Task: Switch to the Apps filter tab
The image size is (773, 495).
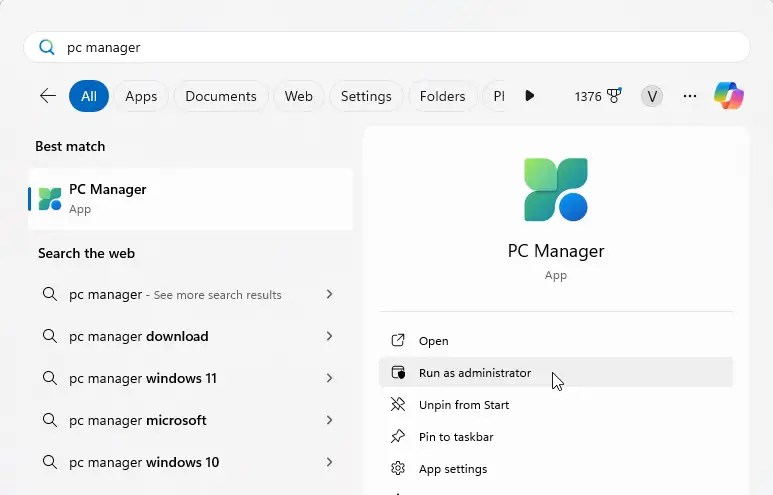Action: tap(141, 96)
